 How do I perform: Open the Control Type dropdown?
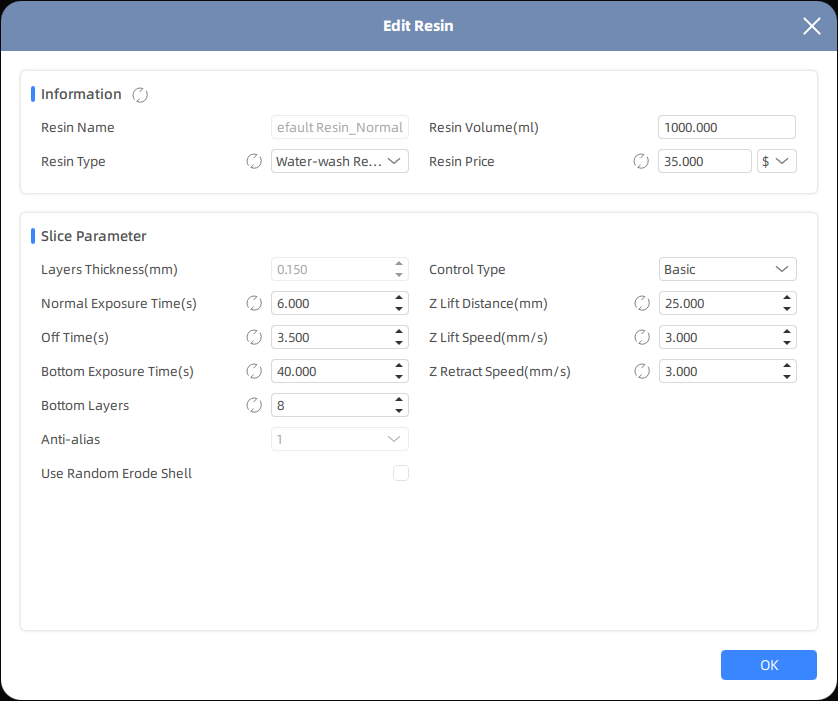727,269
